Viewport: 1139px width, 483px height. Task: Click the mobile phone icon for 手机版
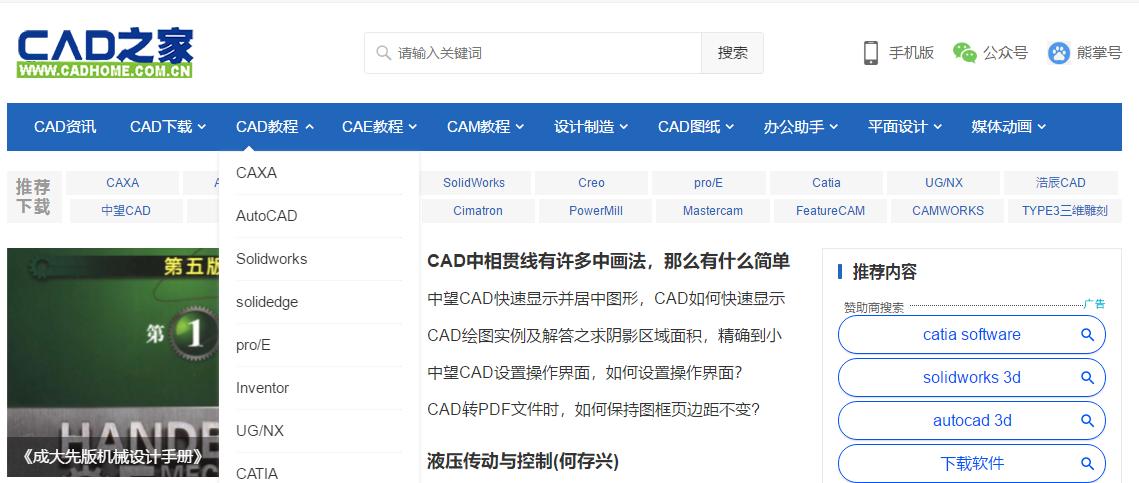(870, 52)
